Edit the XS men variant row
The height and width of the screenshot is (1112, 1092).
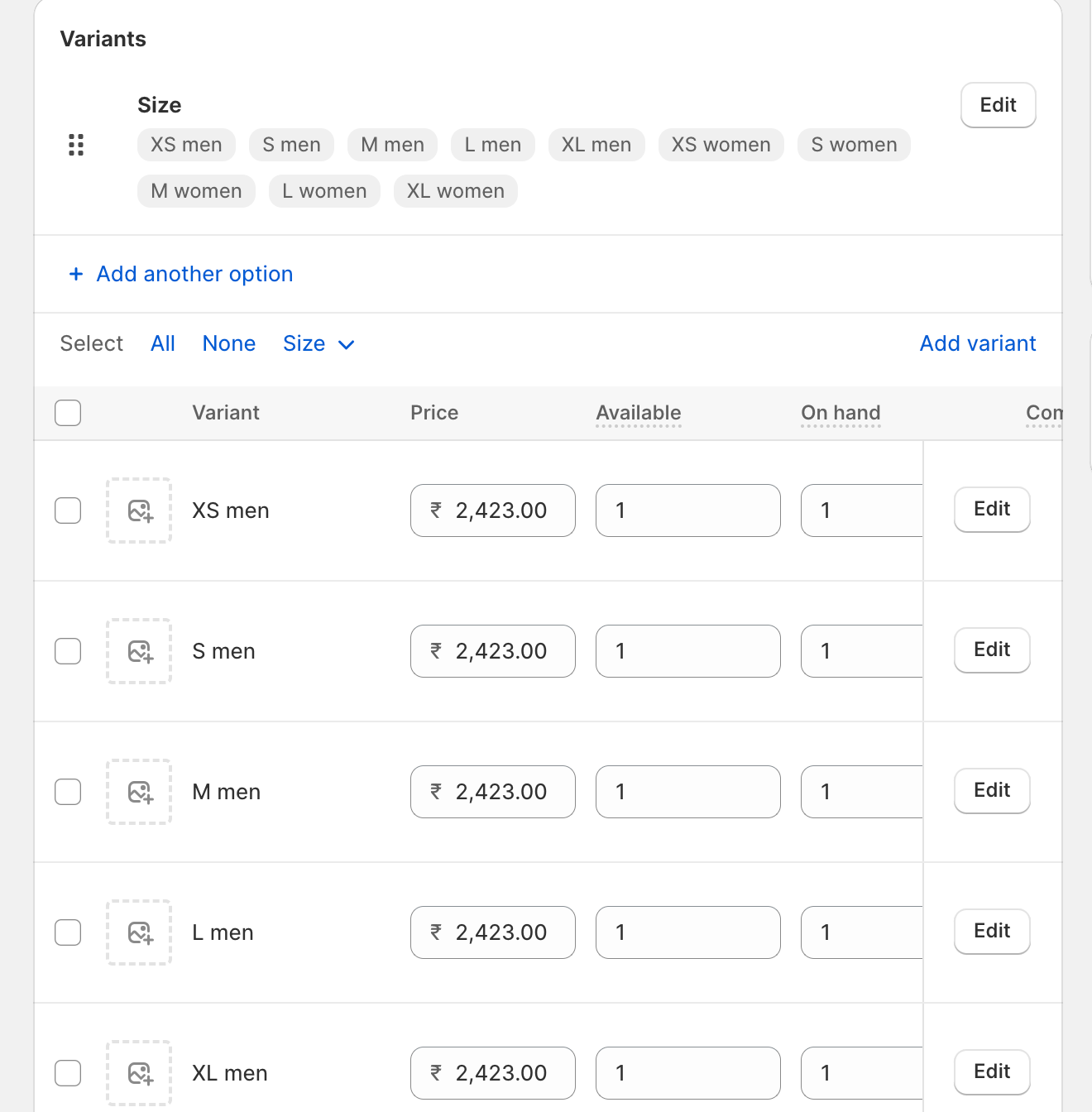(992, 509)
